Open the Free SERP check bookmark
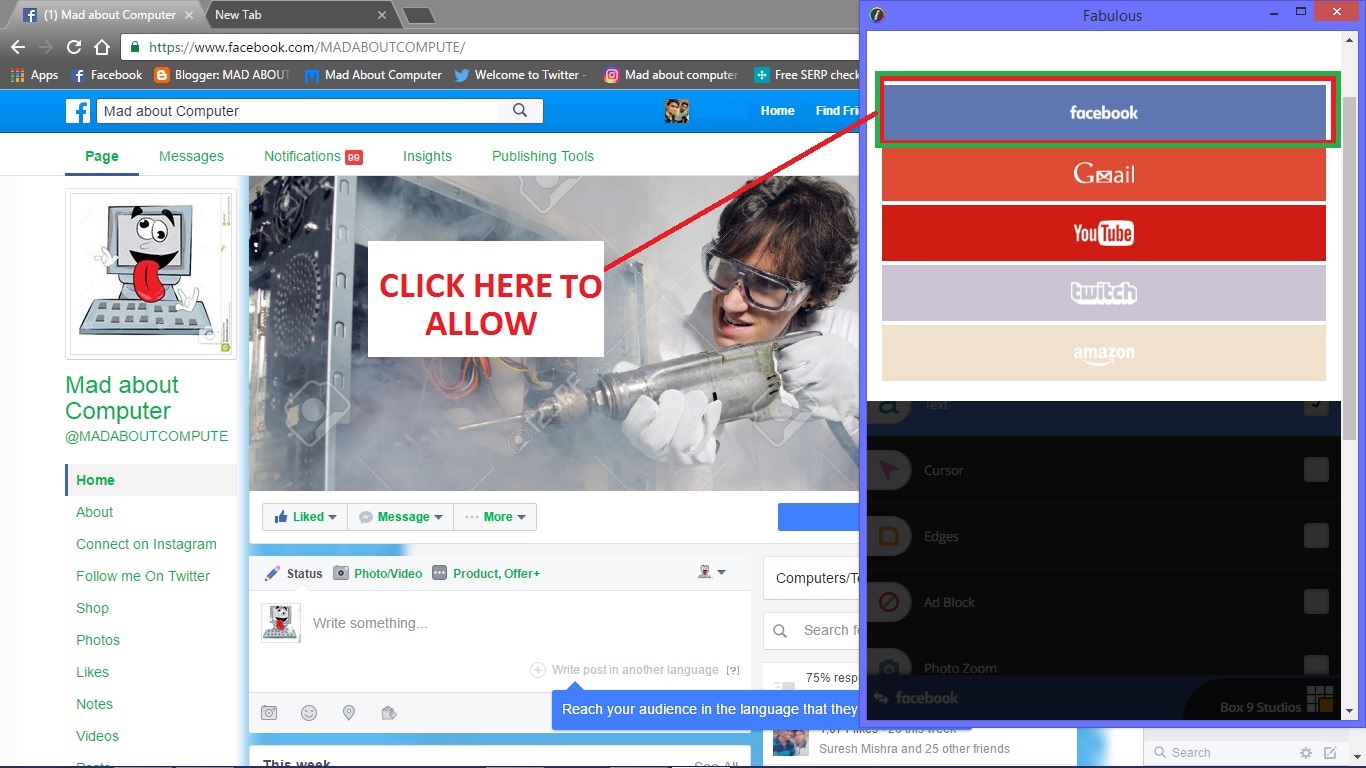The width and height of the screenshot is (1366, 768). [806, 75]
